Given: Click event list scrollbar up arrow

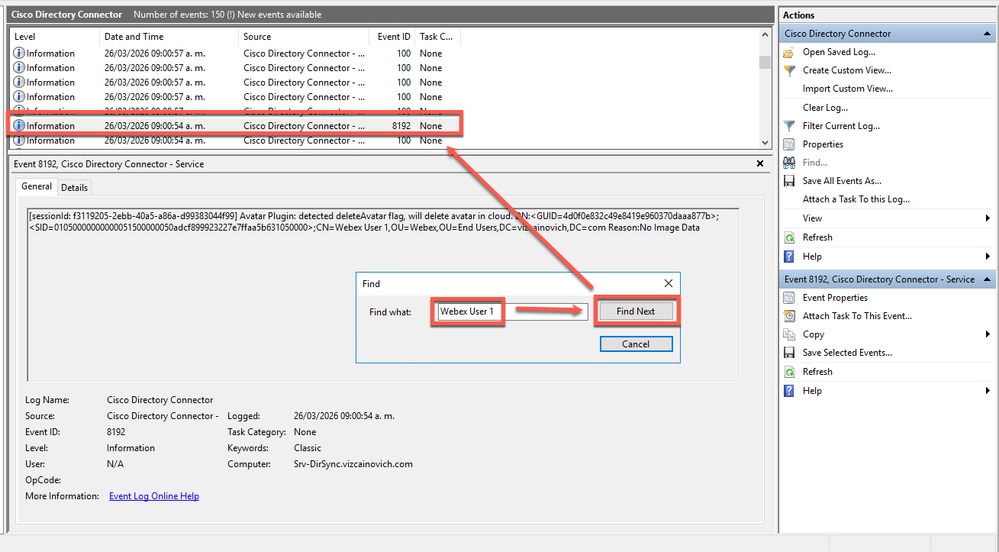Looking at the screenshot, I should pos(765,35).
